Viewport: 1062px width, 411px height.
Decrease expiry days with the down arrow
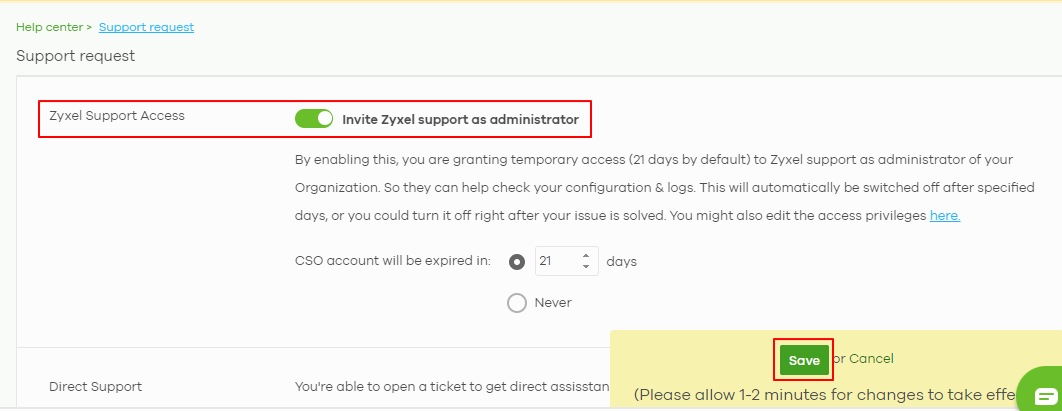pos(586,266)
